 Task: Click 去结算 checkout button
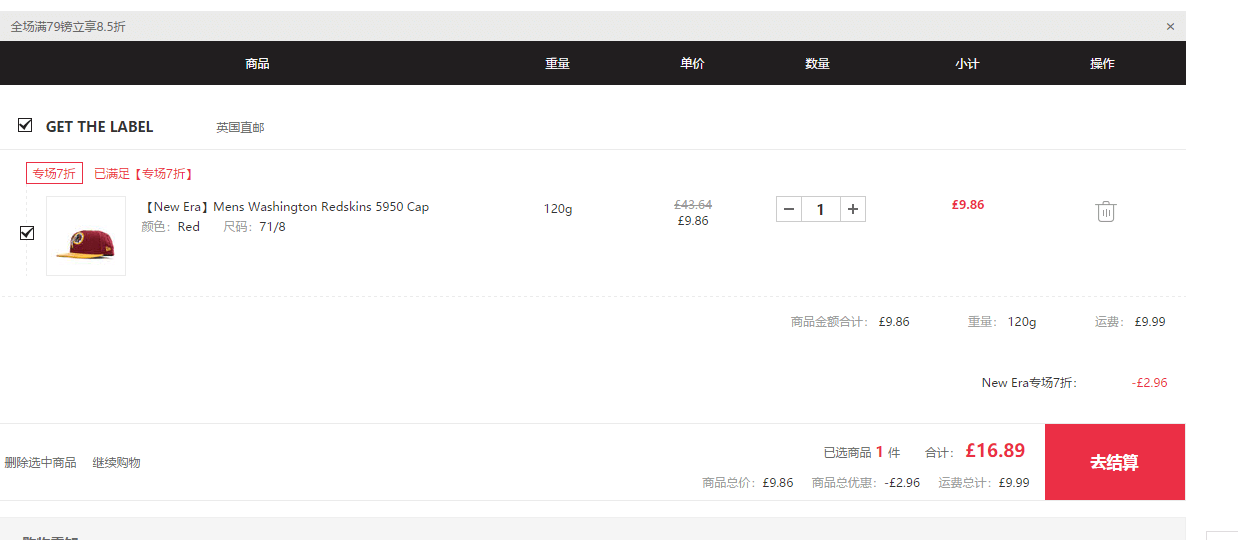(x=1115, y=462)
